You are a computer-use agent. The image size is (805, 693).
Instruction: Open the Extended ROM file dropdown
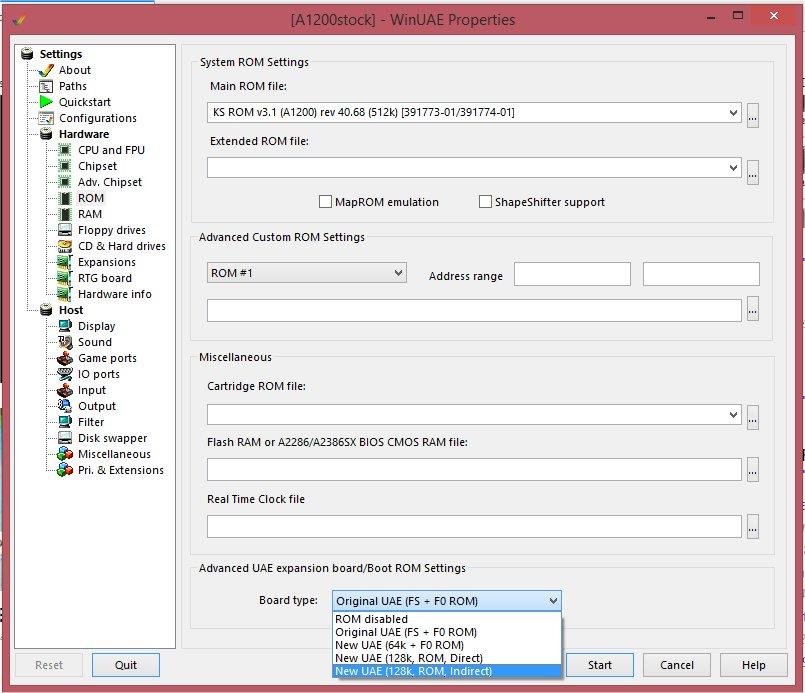point(733,167)
